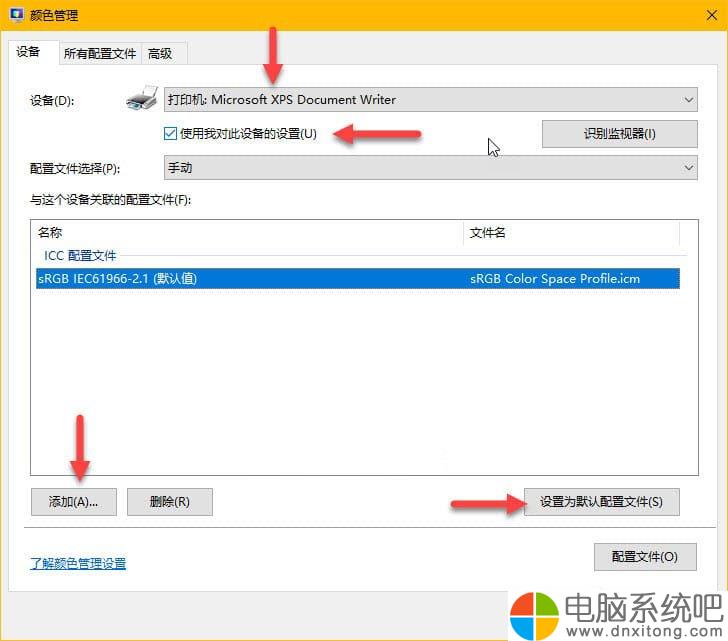Close the 颜色管理 dialog window
Viewport: 728px width, 641px height.
pos(711,15)
